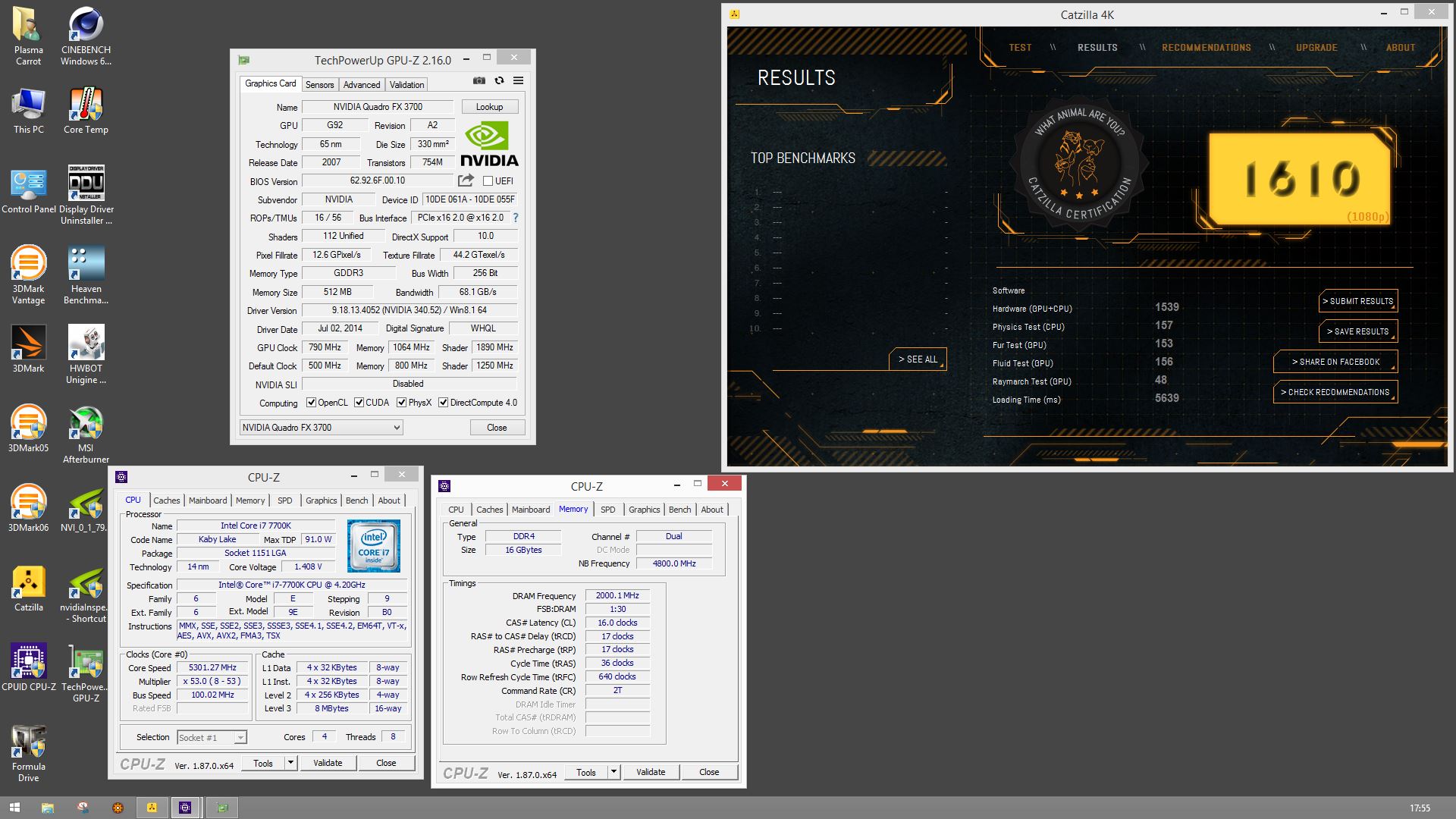The image size is (1456, 819).
Task: Open the Catzilla desktop icon
Action: click(x=28, y=588)
